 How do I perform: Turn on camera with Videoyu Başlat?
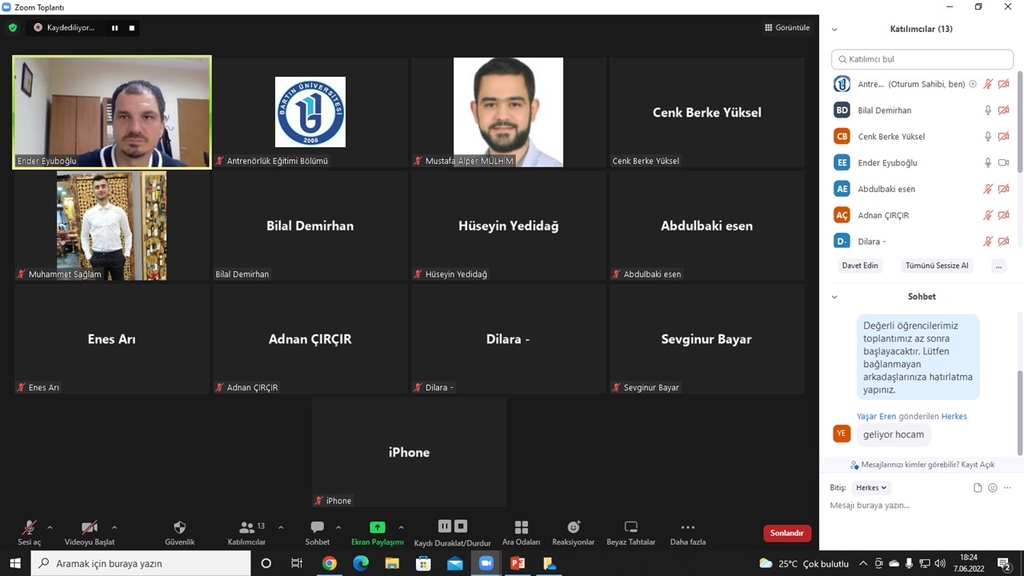point(89,527)
